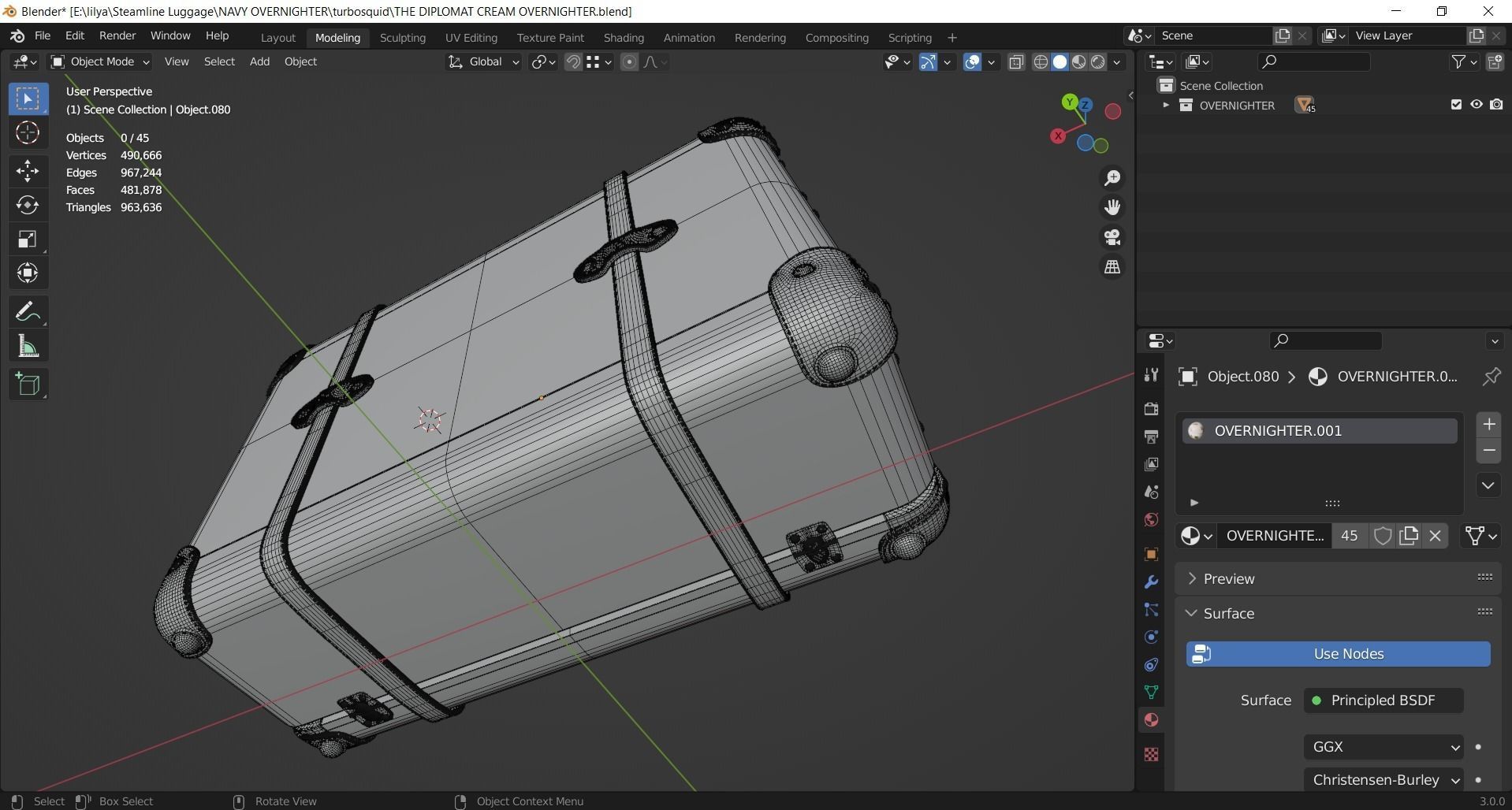
Task: Choose the Measure tool
Action: 28,346
